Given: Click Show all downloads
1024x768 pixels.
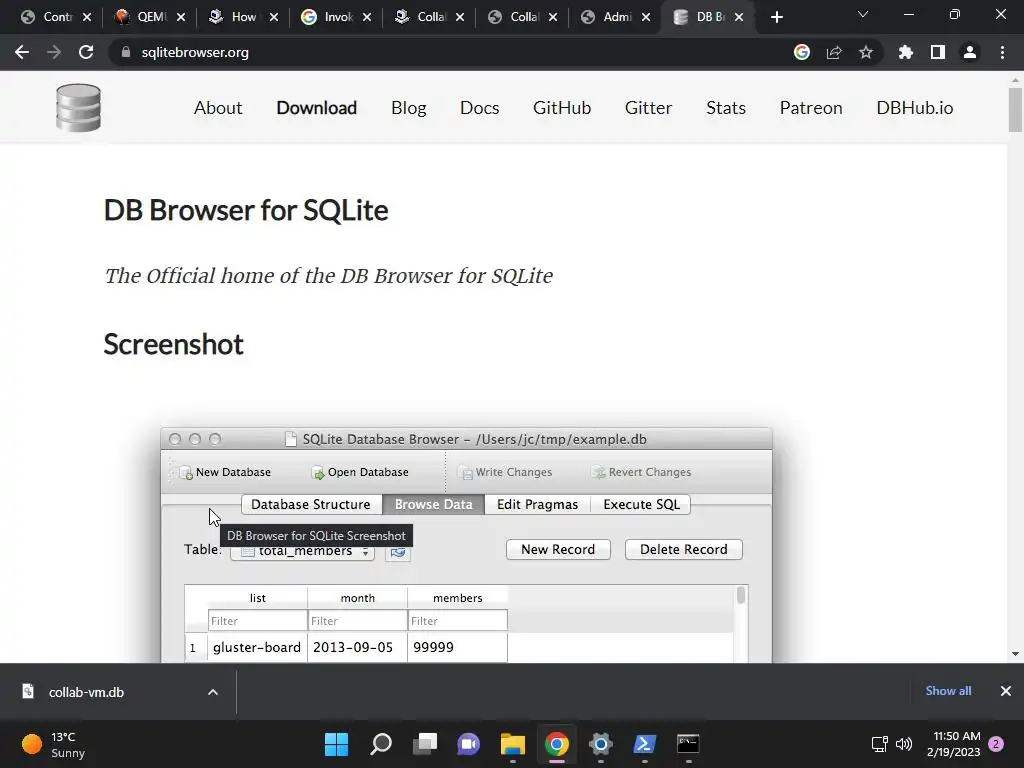Looking at the screenshot, I should point(948,691).
